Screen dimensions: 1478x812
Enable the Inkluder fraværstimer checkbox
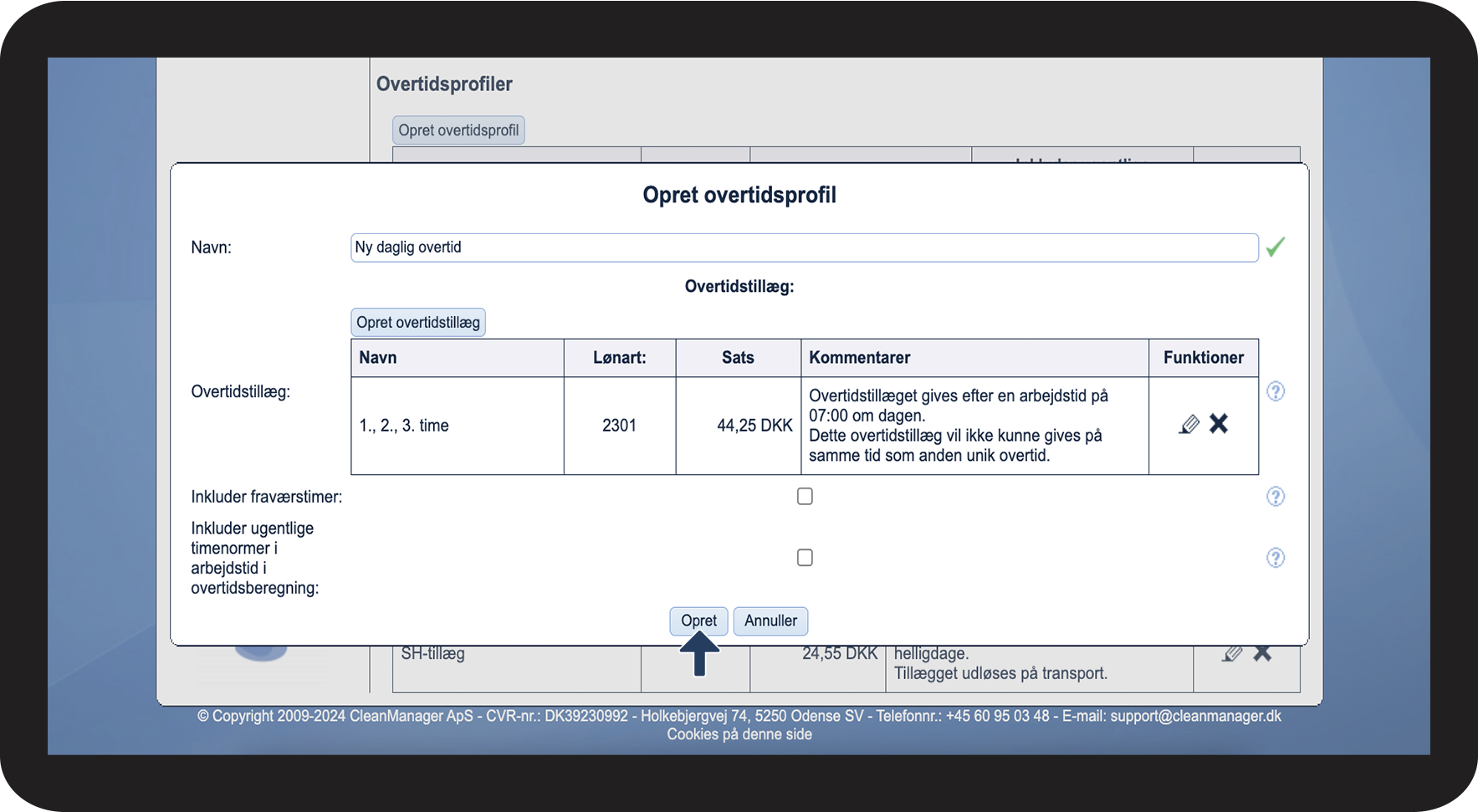[805, 497]
